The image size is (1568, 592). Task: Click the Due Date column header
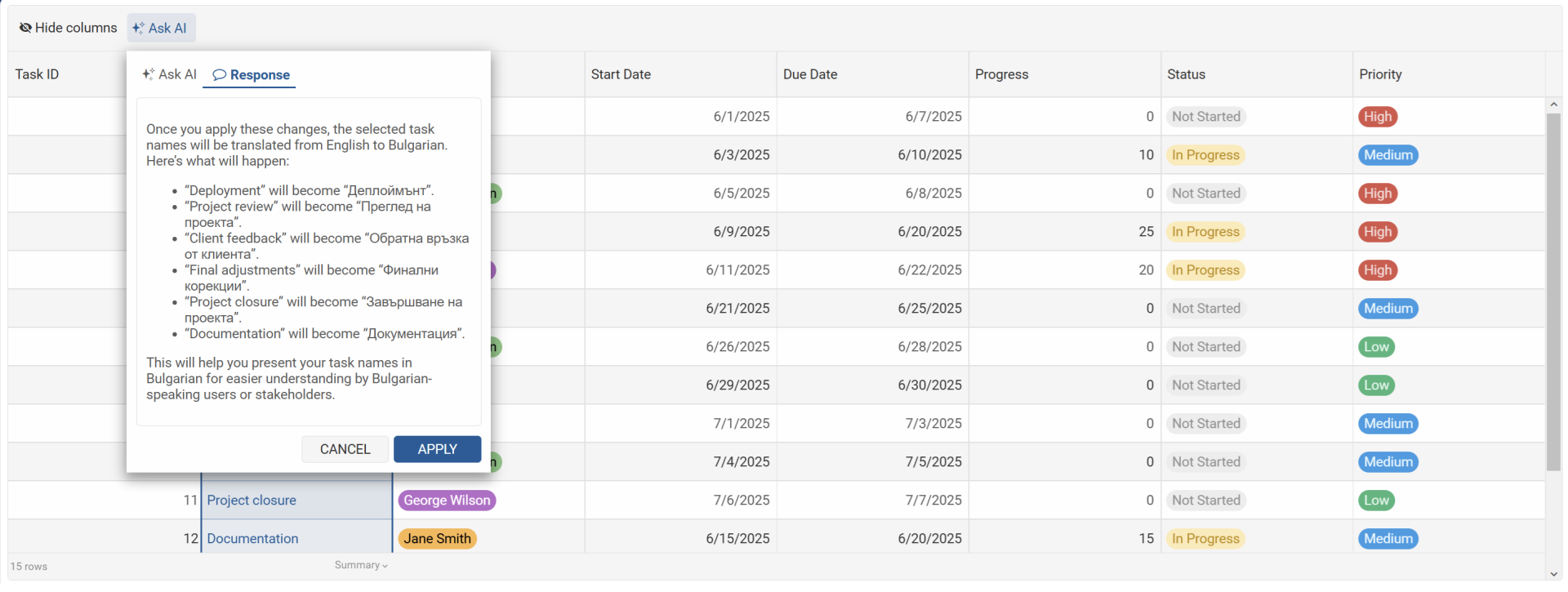tap(810, 74)
